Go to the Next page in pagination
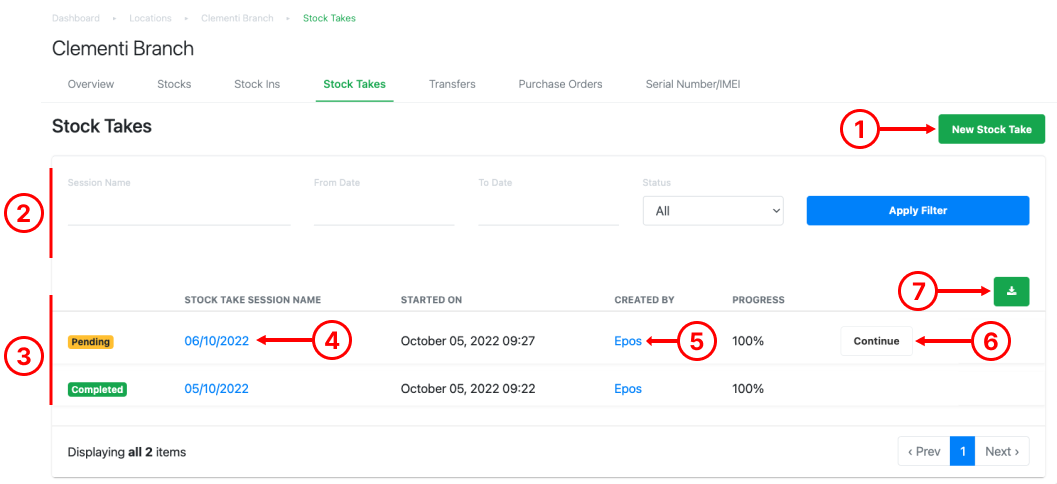Viewport: 1057px width, 484px height. [x=1002, y=451]
